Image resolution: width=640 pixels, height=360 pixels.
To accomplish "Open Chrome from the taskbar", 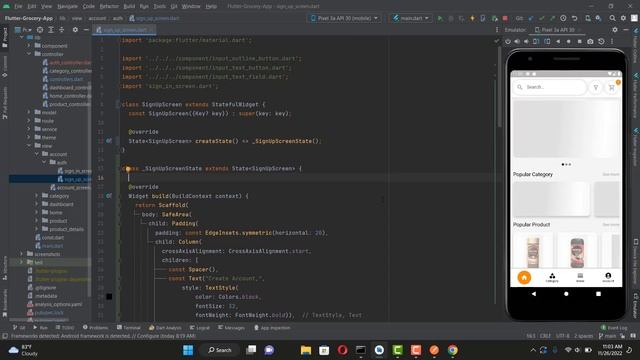I will click(x=452, y=350).
